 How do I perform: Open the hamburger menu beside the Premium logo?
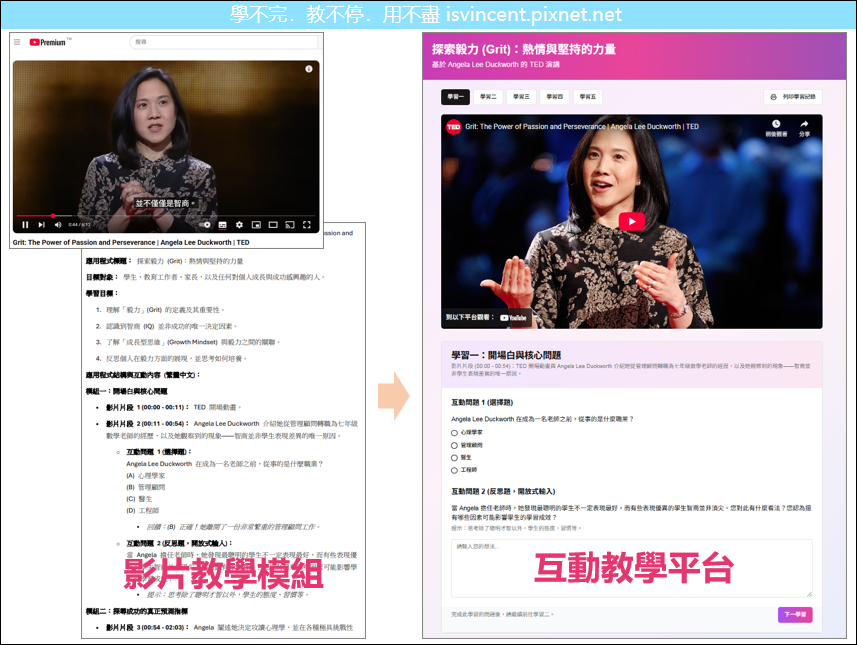pyautogui.click(x=17, y=42)
